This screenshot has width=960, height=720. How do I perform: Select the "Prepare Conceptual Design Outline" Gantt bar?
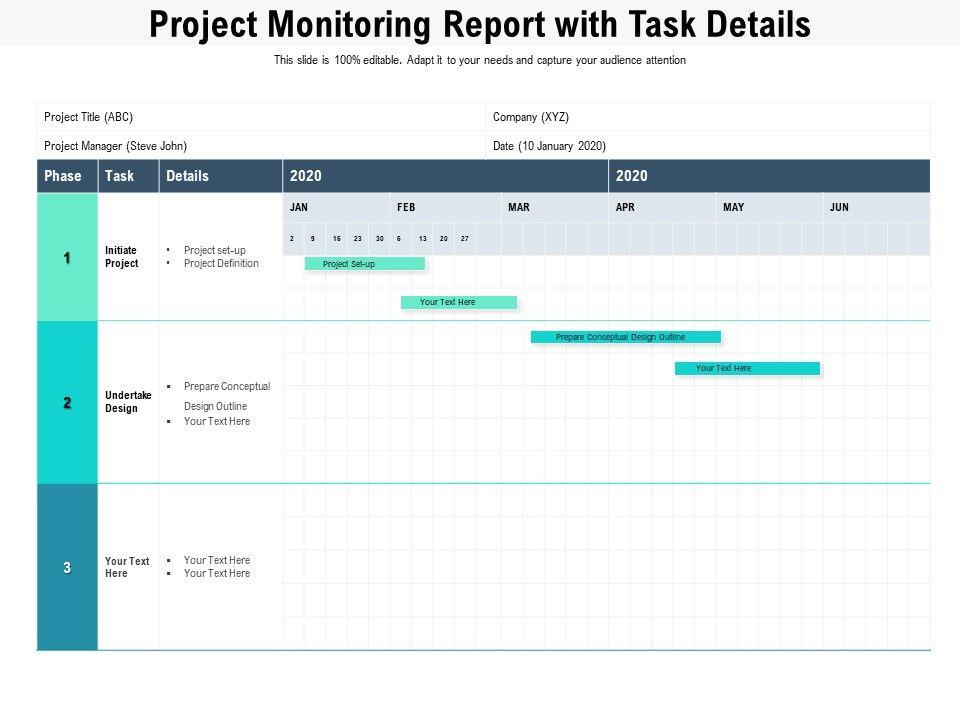point(625,337)
